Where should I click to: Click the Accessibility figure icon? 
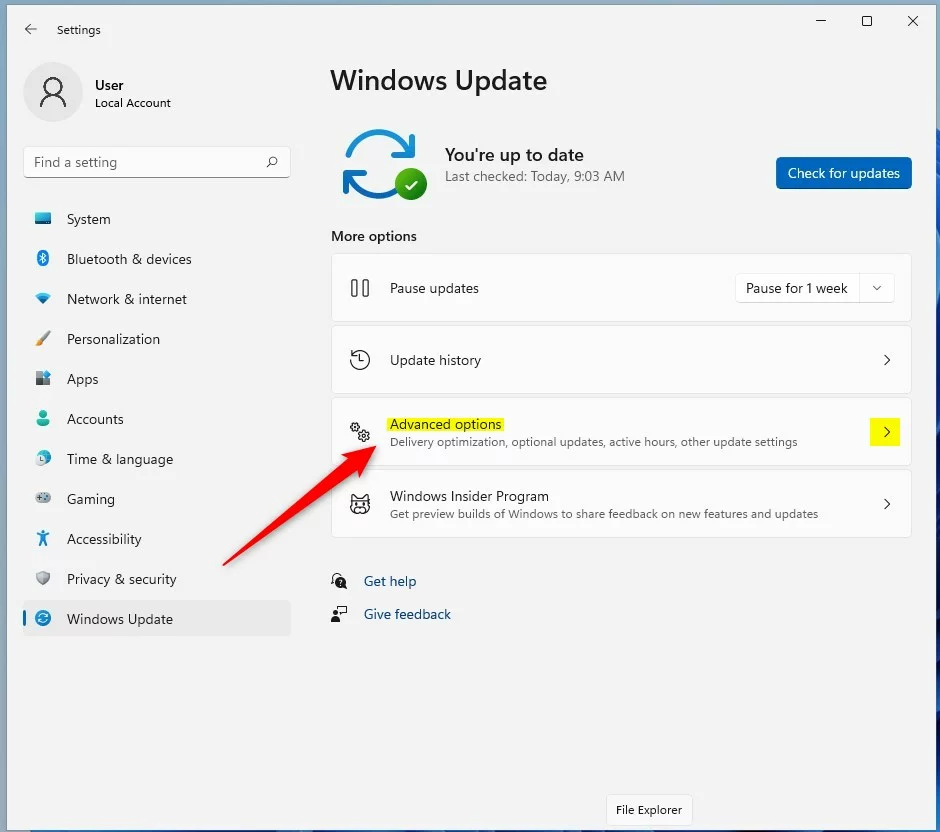(43, 538)
